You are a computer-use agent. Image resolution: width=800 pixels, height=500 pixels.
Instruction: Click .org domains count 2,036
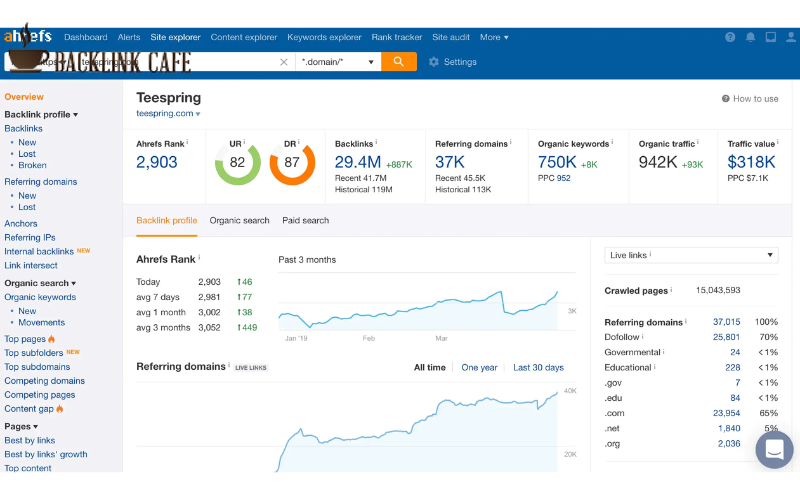[x=729, y=444]
